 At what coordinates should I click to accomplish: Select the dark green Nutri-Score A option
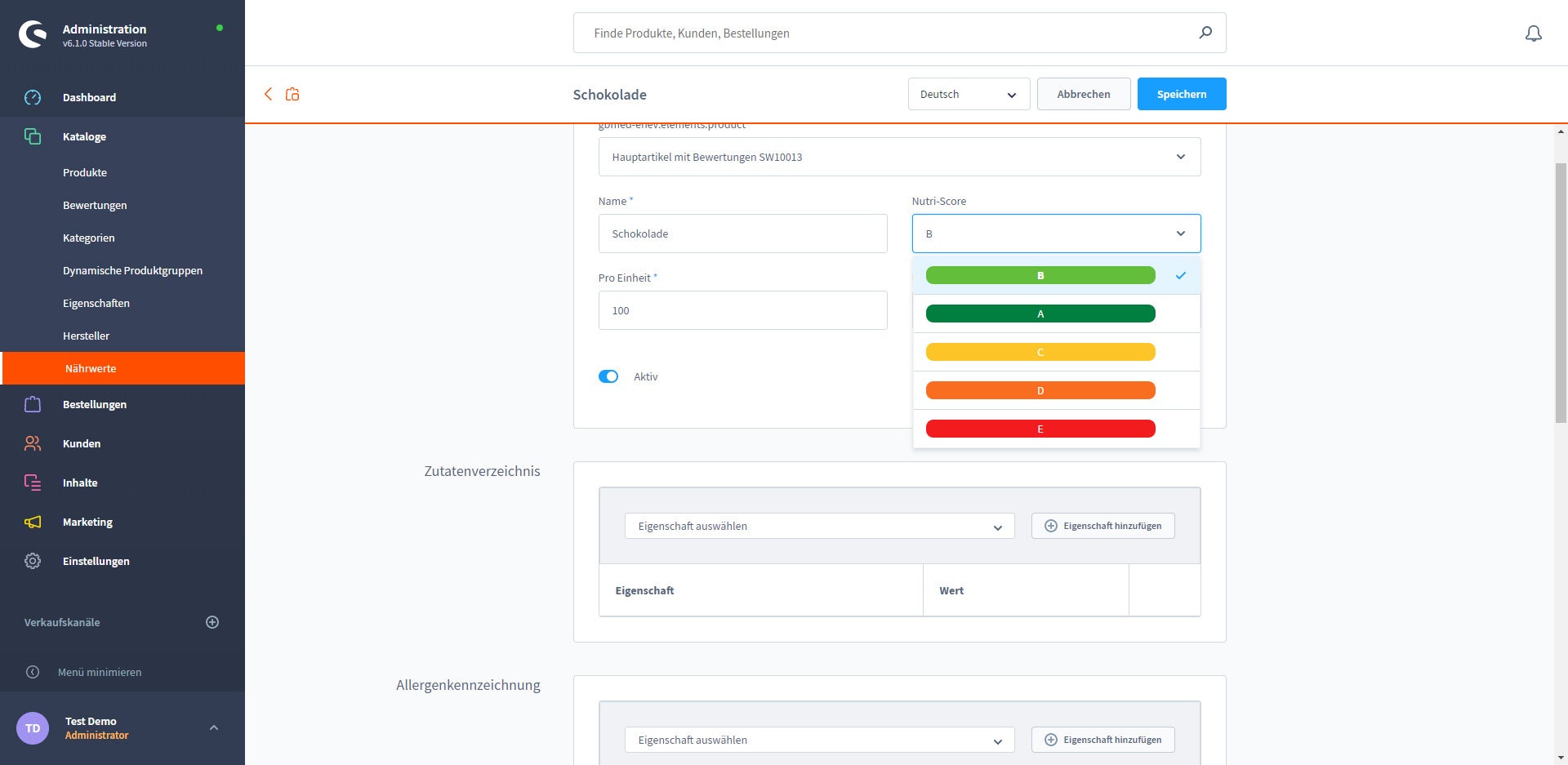point(1040,314)
